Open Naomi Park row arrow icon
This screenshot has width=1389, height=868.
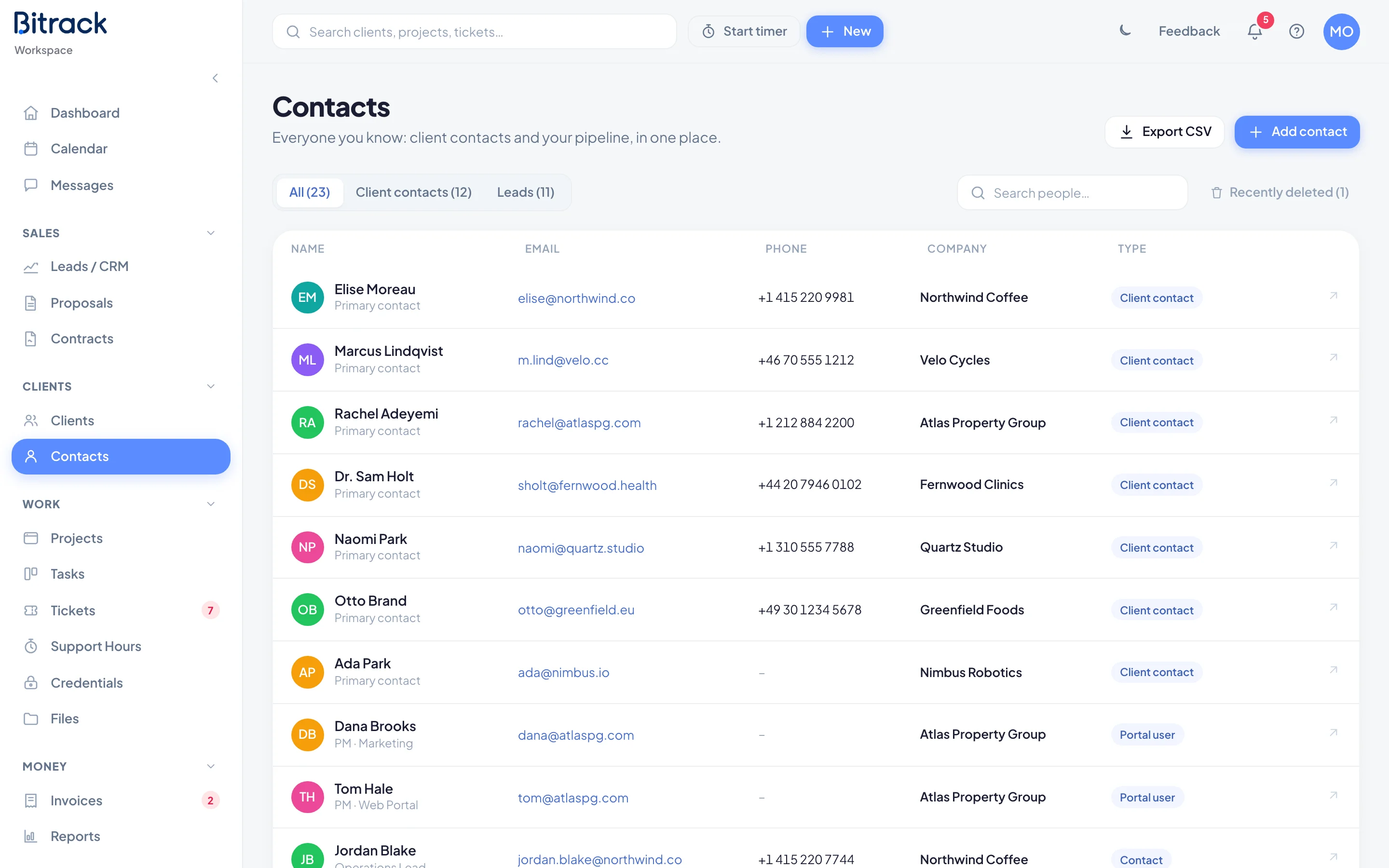click(1334, 545)
